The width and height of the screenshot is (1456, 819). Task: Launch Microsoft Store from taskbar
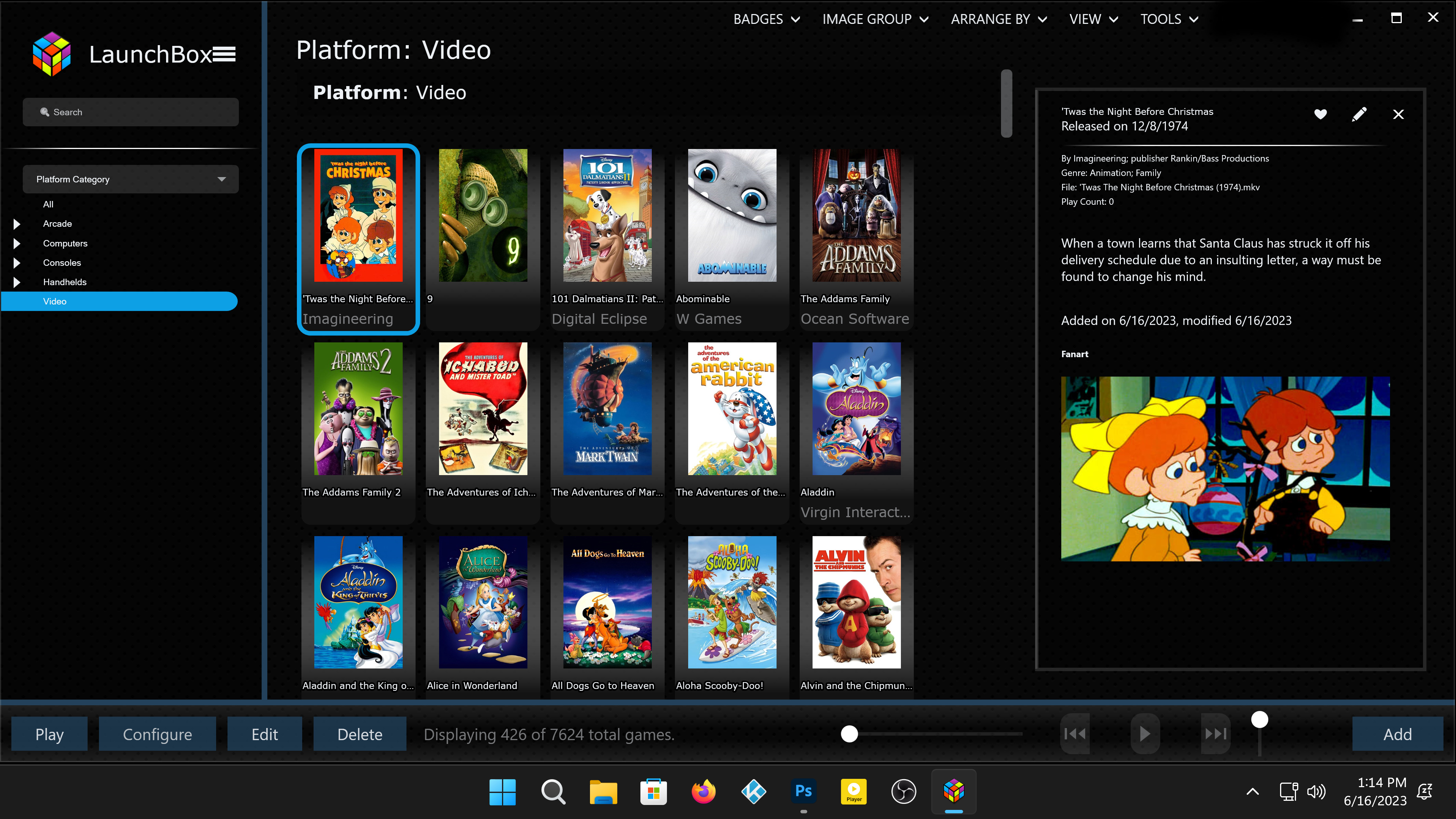click(653, 792)
